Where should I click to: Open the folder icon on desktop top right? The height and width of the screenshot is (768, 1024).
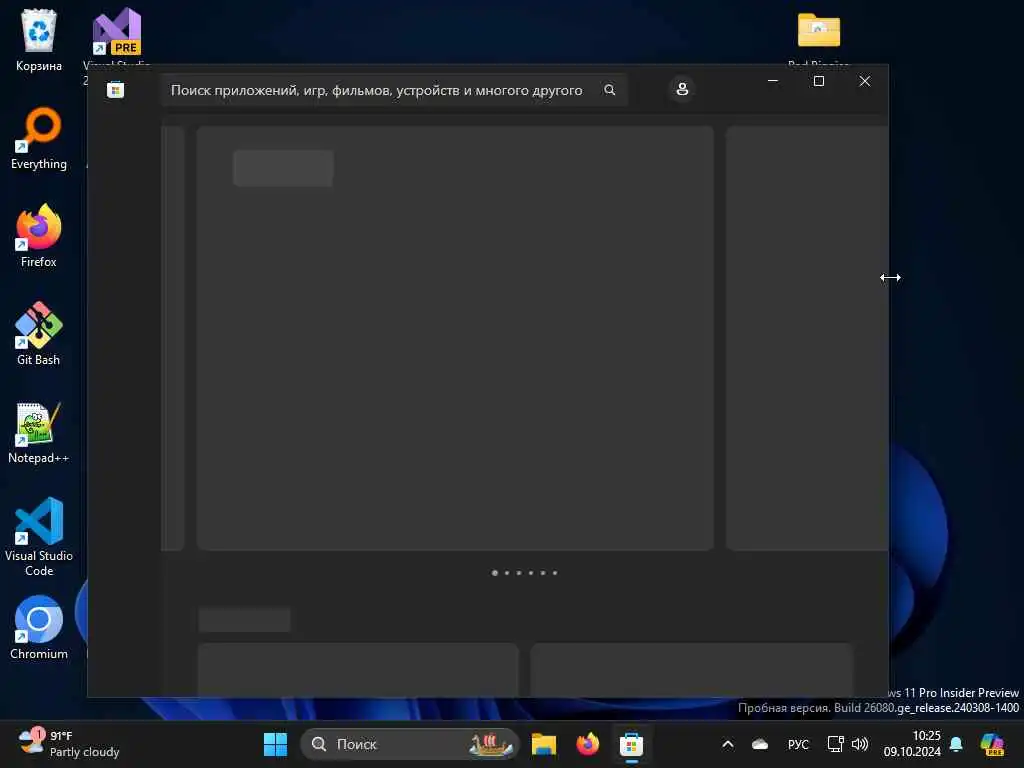[x=818, y=31]
